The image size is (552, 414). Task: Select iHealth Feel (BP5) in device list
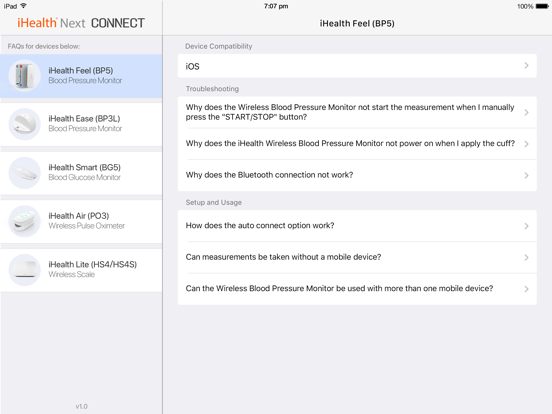(x=81, y=76)
